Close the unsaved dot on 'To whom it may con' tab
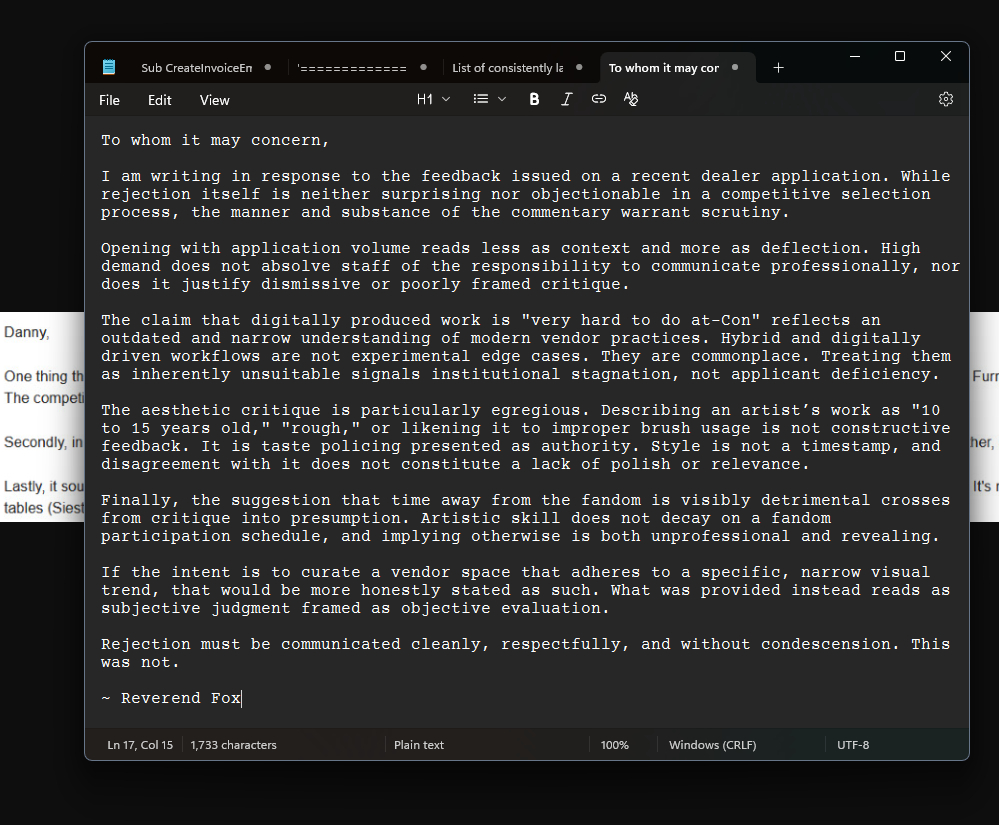The height and width of the screenshot is (825, 999). (x=735, y=68)
